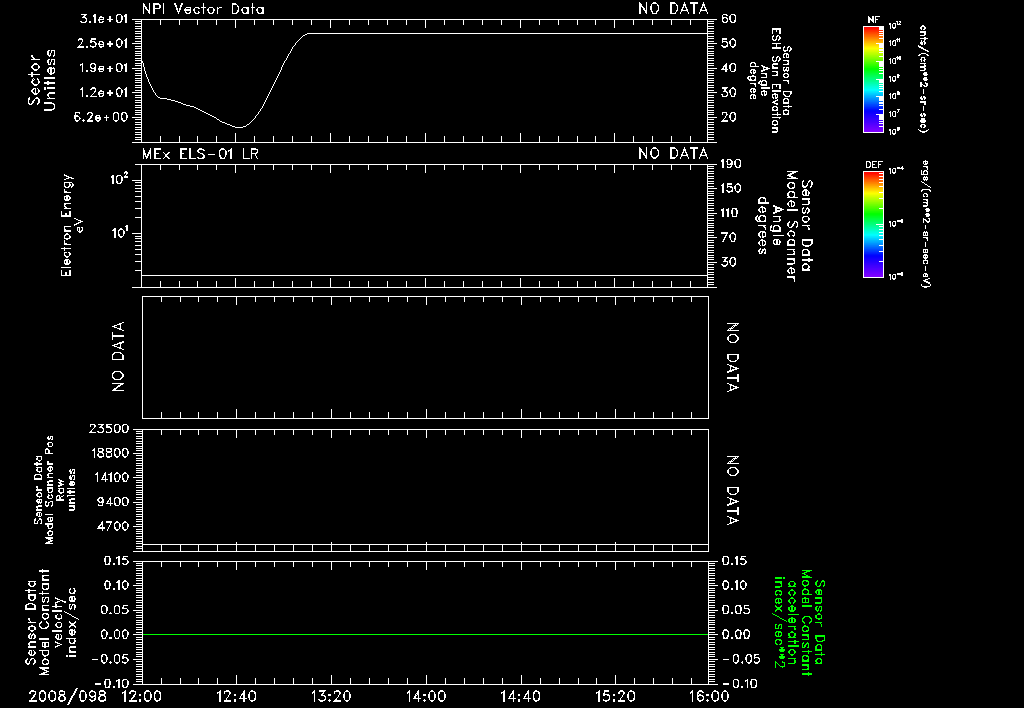Click the '6.2e+00' Sector tick label
The image size is (1024, 708).
pyautogui.click(x=103, y=117)
